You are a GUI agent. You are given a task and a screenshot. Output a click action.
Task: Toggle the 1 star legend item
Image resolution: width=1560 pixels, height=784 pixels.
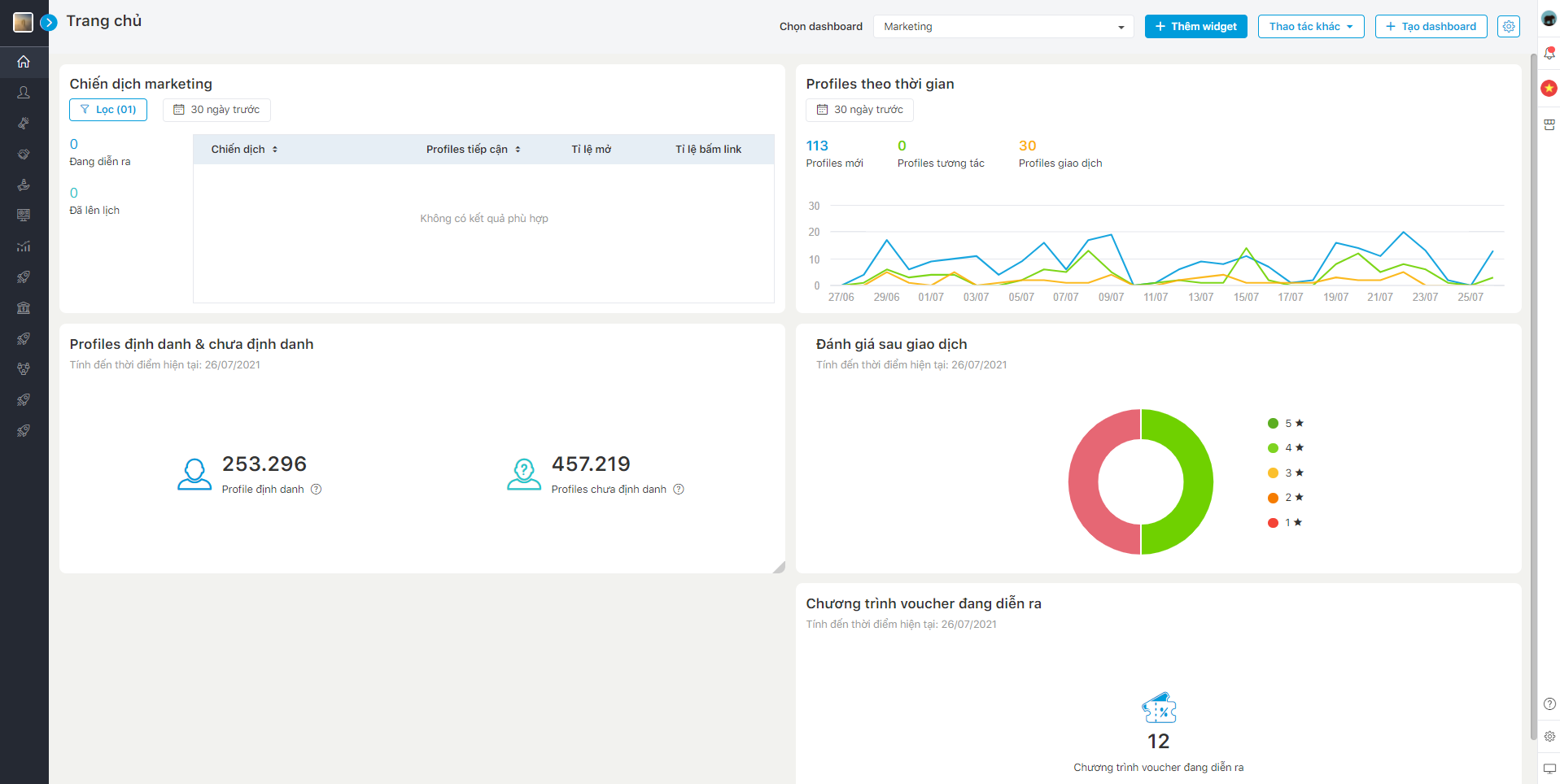point(1286,523)
